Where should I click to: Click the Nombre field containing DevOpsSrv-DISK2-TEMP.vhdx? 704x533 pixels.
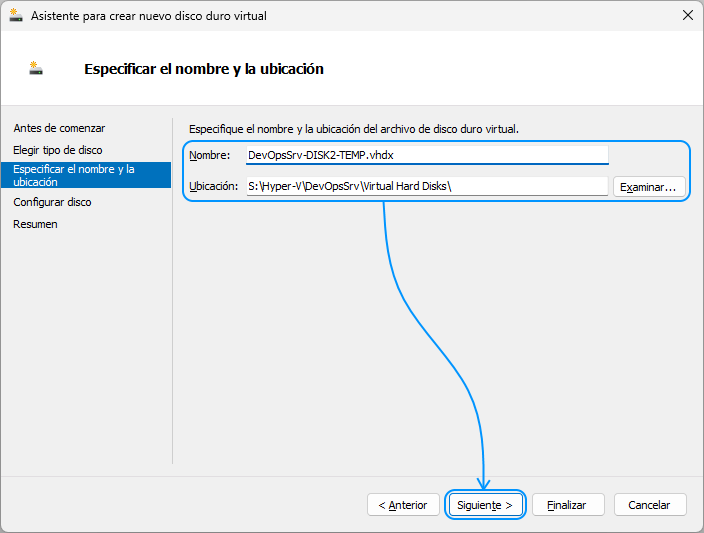click(x=427, y=155)
